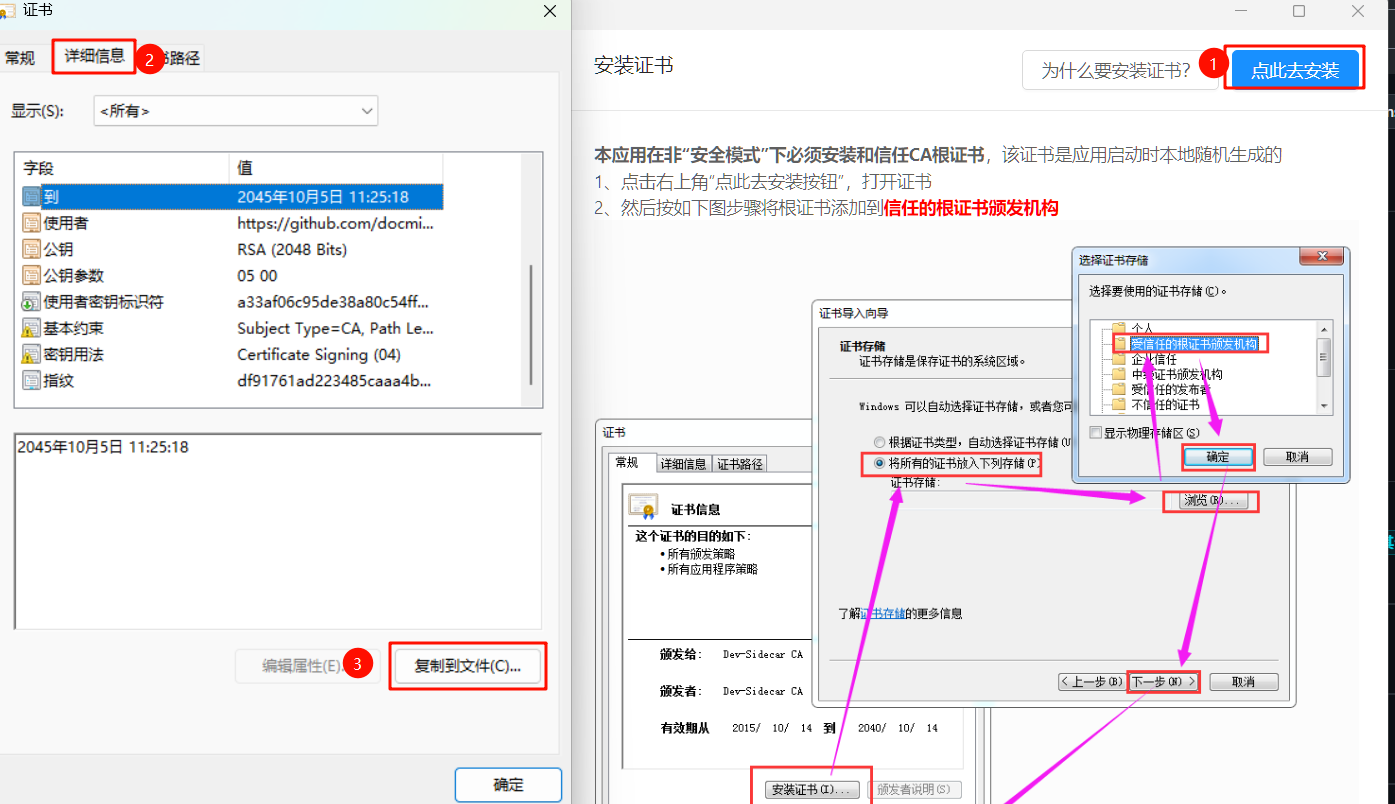Select the 使用者 field row icon
The height and width of the screenshot is (804, 1395).
[x=31, y=223]
